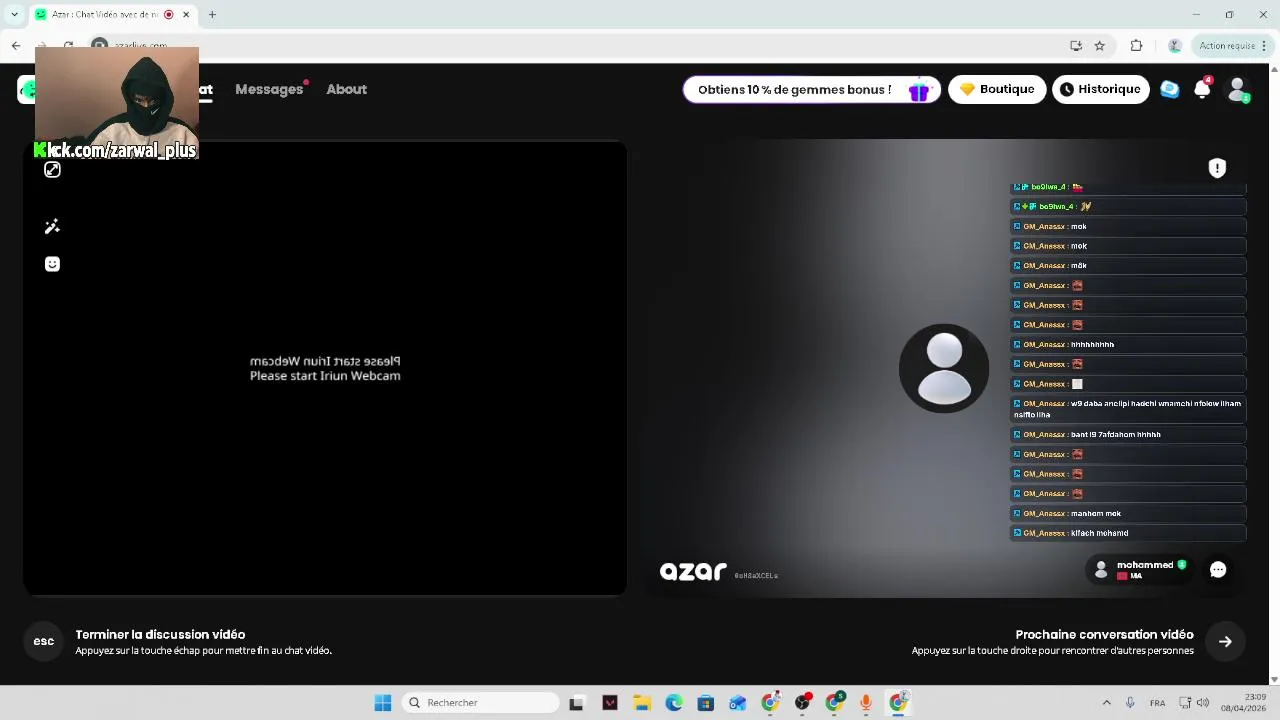Open Microsoft Edge from the taskbar
This screenshot has height=720, width=1280.
pos(674,703)
